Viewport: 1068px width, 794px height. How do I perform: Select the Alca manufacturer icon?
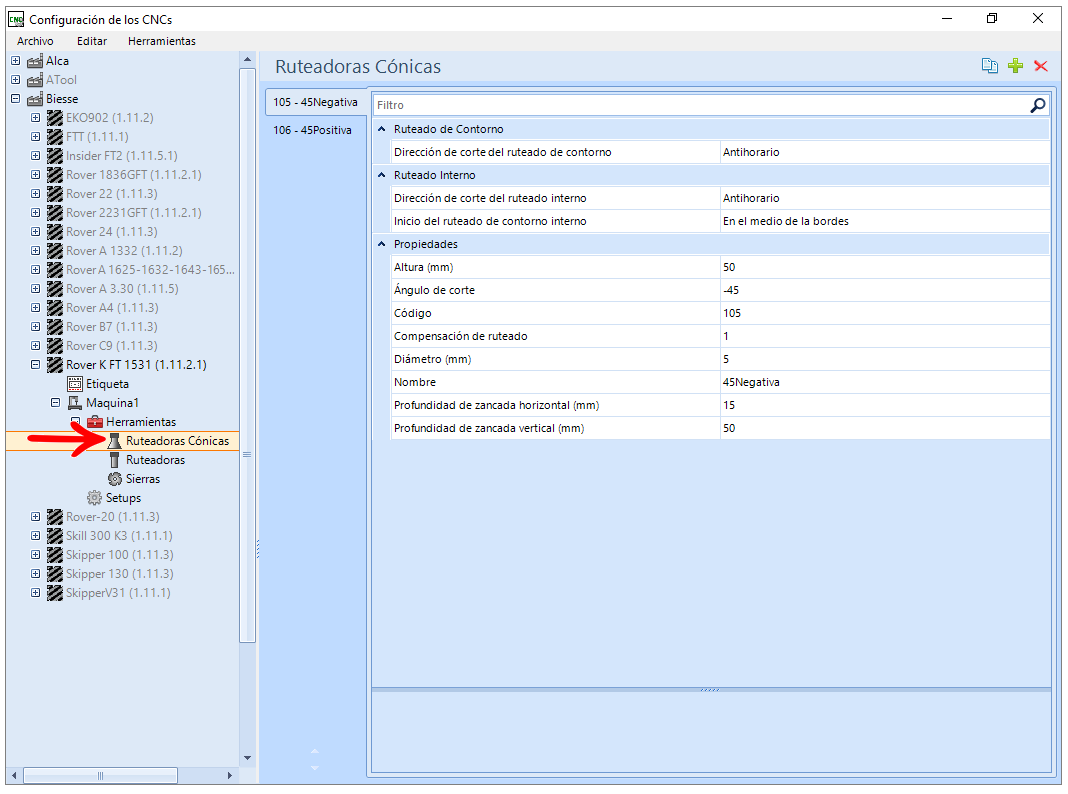35,61
